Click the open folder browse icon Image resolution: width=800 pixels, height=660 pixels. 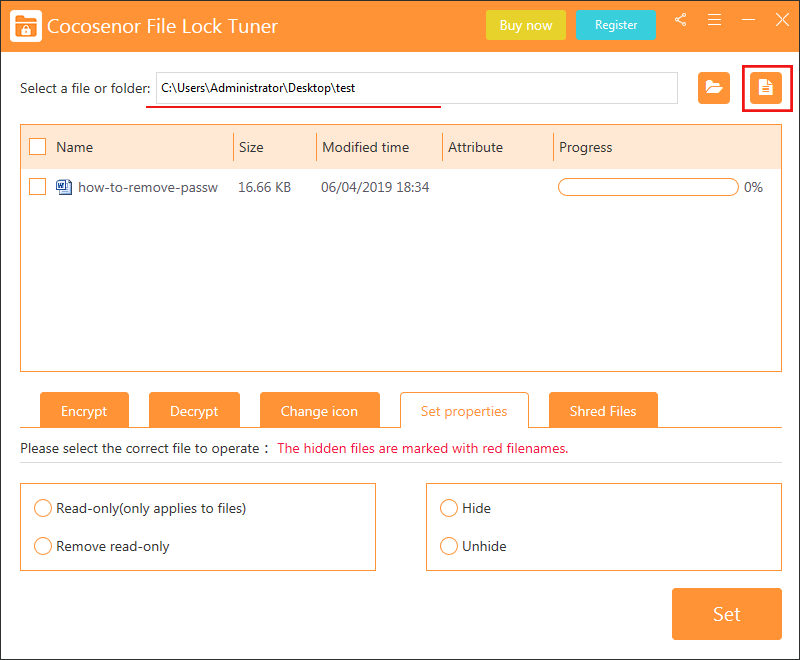point(714,88)
